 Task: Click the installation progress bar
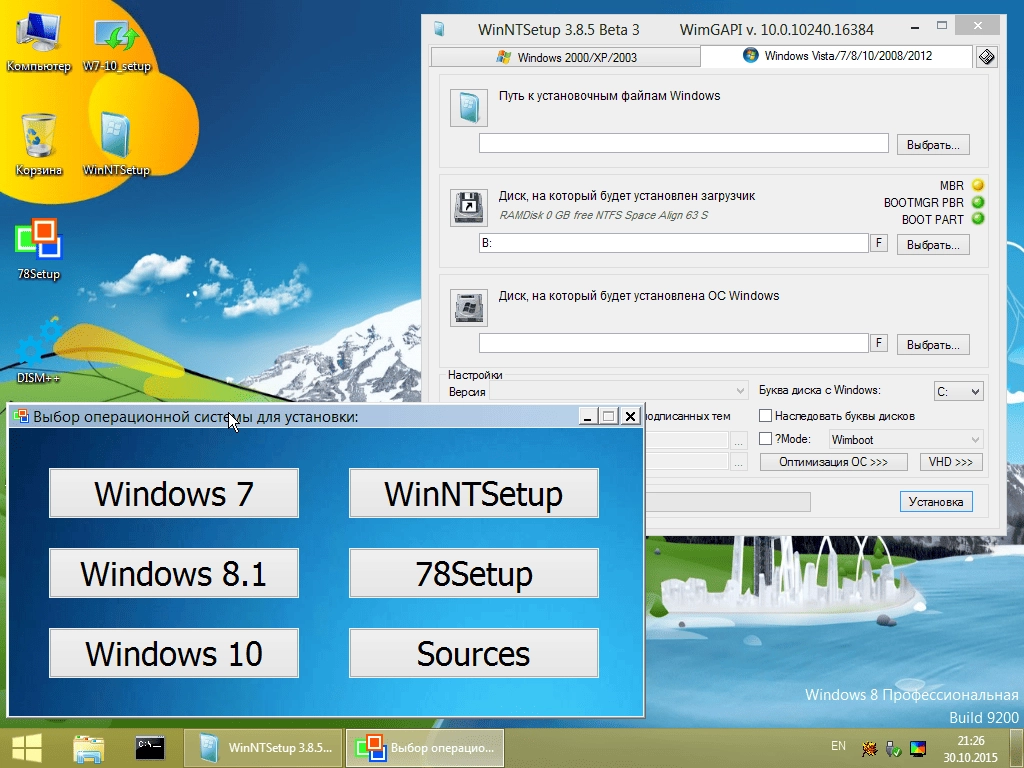pyautogui.click(x=728, y=502)
